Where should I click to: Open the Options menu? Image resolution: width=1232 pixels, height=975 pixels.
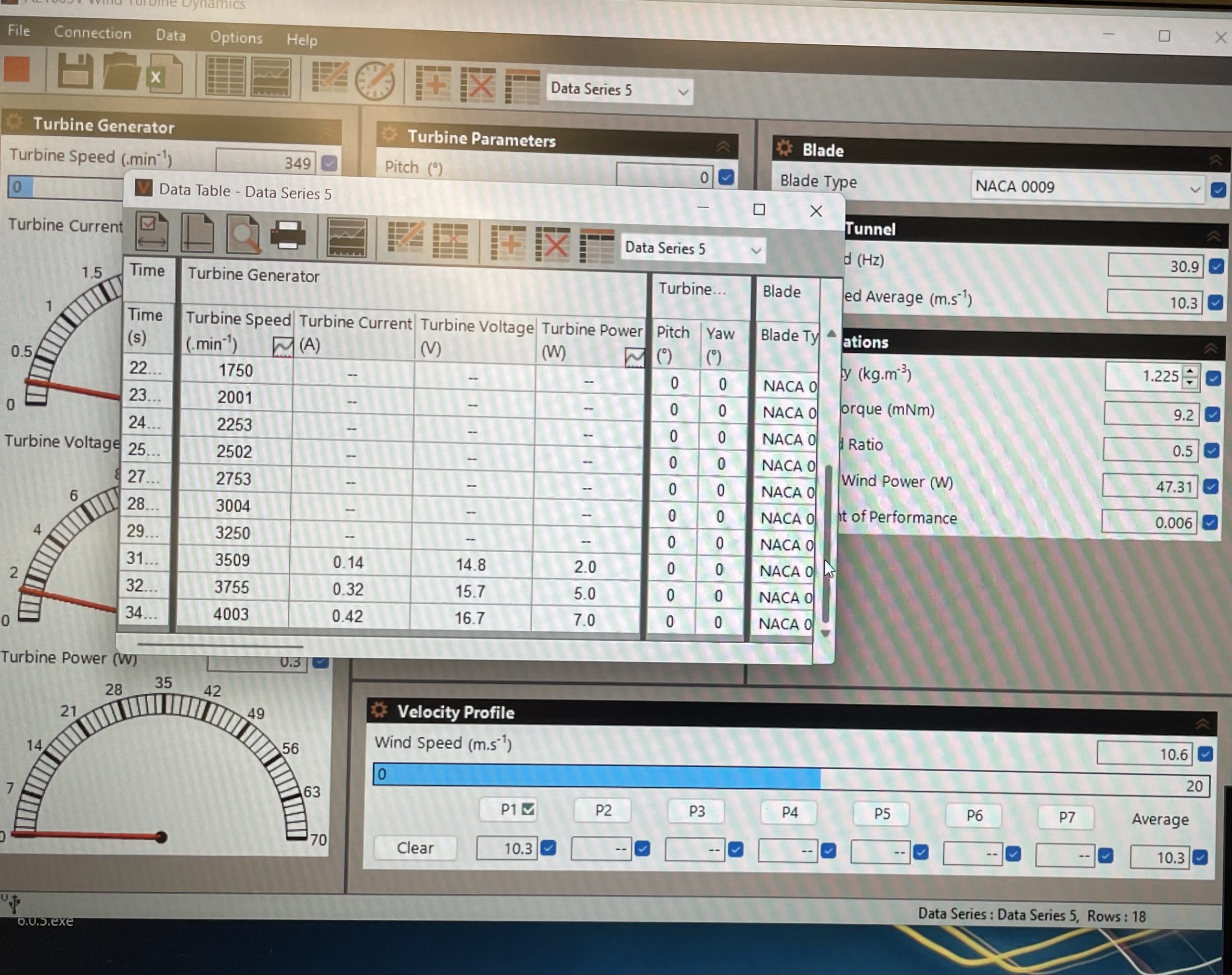coord(236,38)
